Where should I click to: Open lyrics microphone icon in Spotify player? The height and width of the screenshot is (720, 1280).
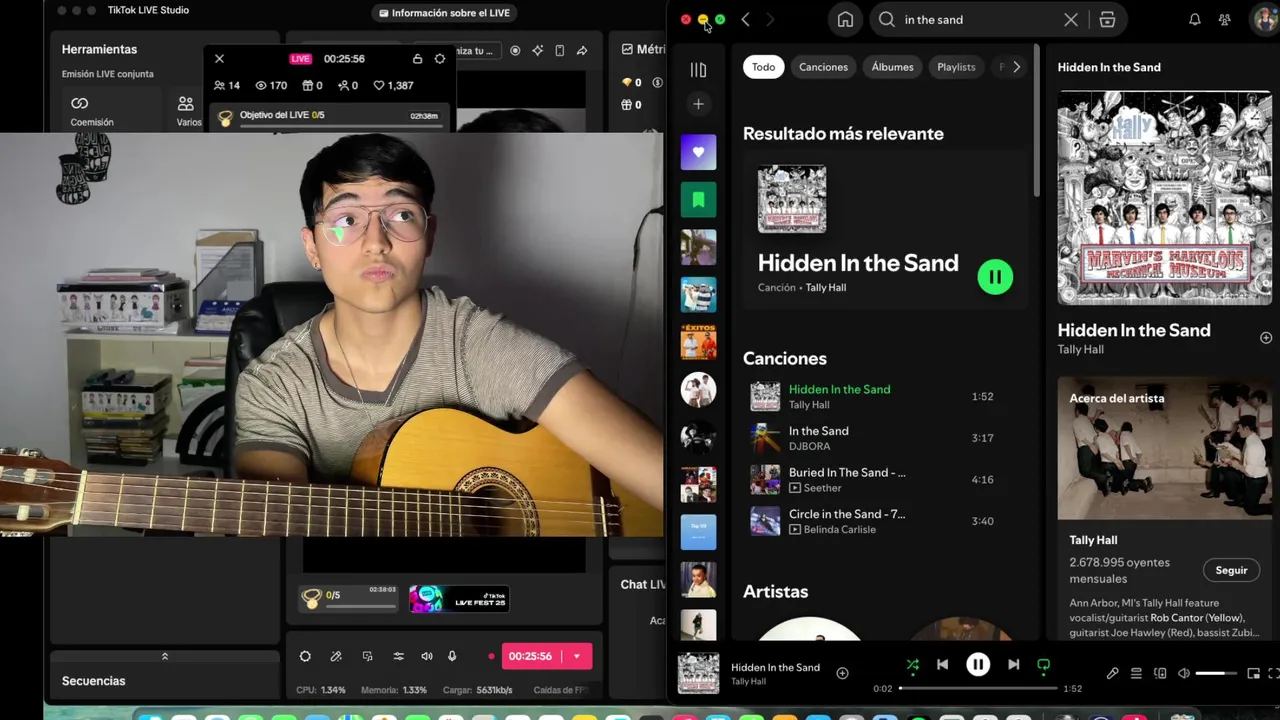(1112, 674)
